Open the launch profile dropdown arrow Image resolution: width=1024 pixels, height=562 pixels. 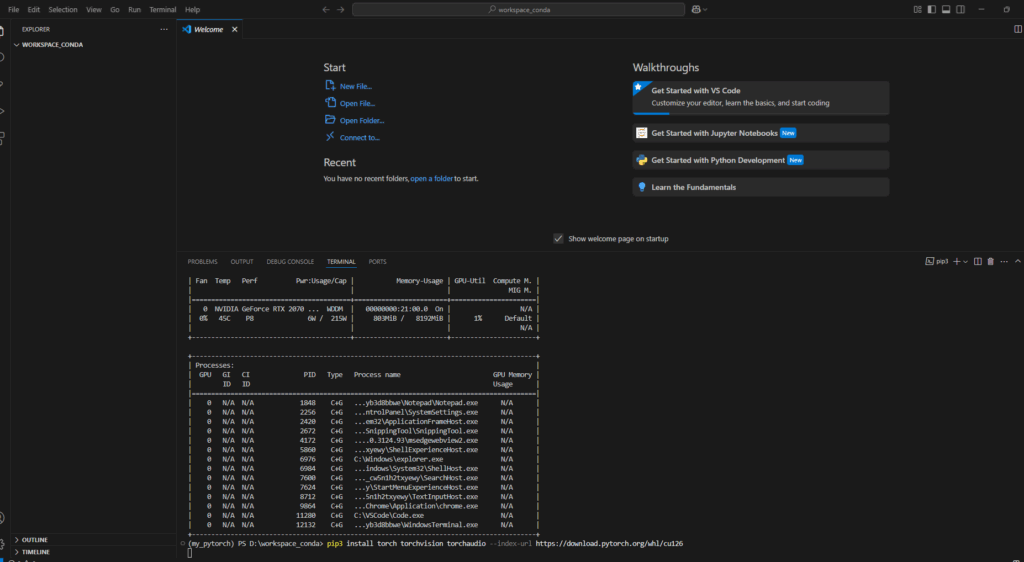click(965, 262)
